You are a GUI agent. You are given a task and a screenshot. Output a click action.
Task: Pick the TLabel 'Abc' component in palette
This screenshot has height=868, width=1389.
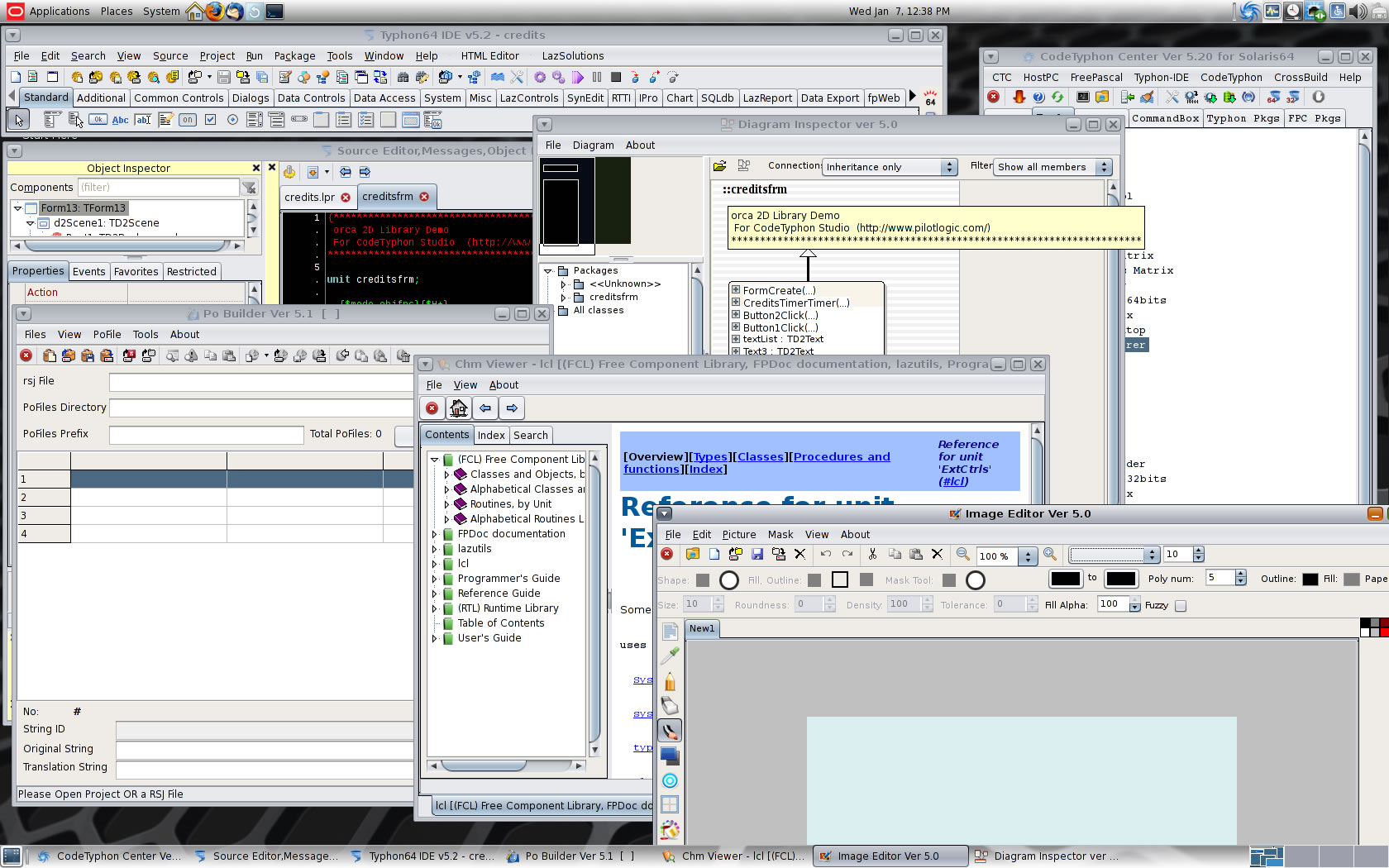[121, 120]
